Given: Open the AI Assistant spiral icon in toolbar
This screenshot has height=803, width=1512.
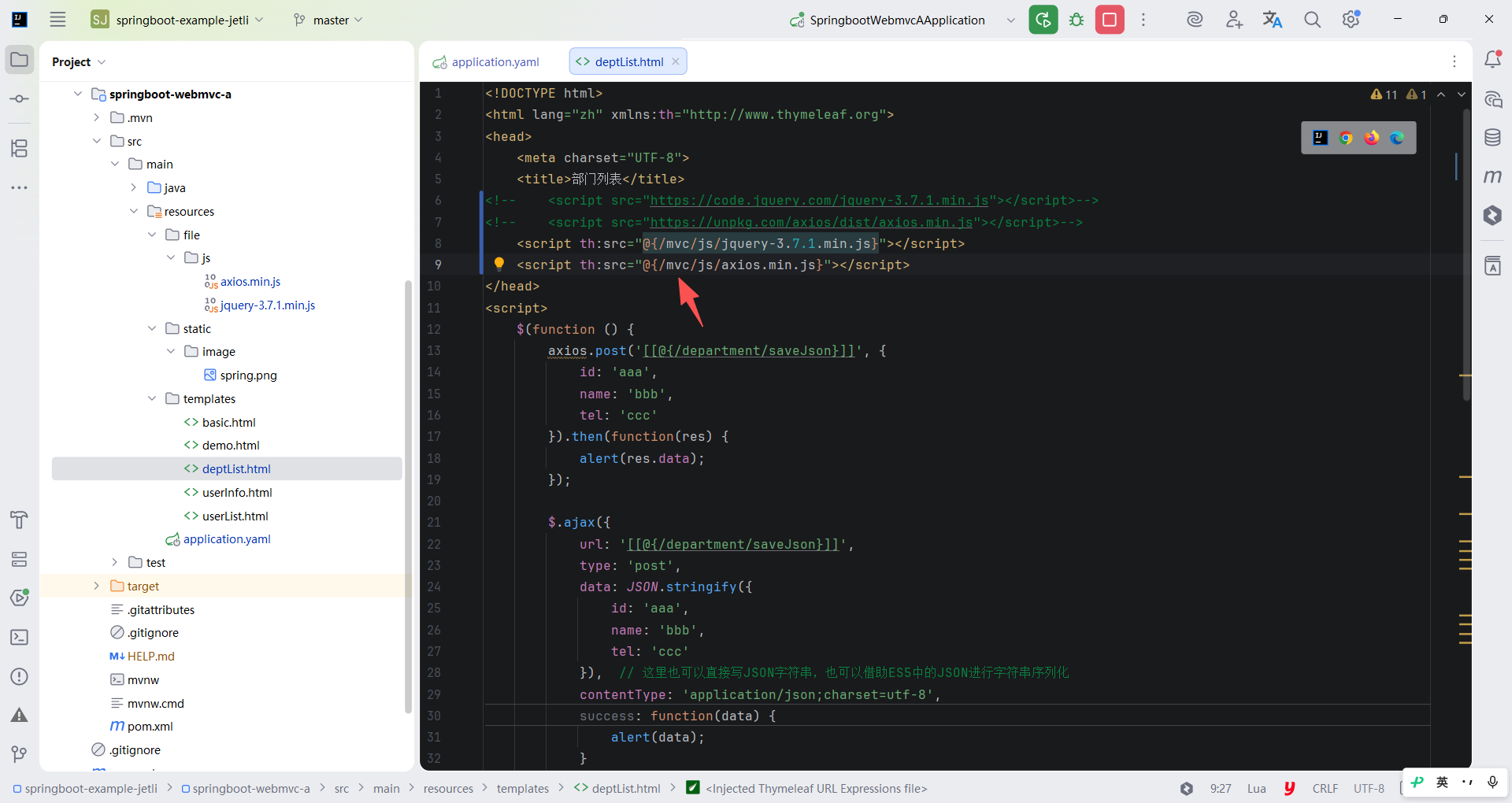Looking at the screenshot, I should (1195, 20).
